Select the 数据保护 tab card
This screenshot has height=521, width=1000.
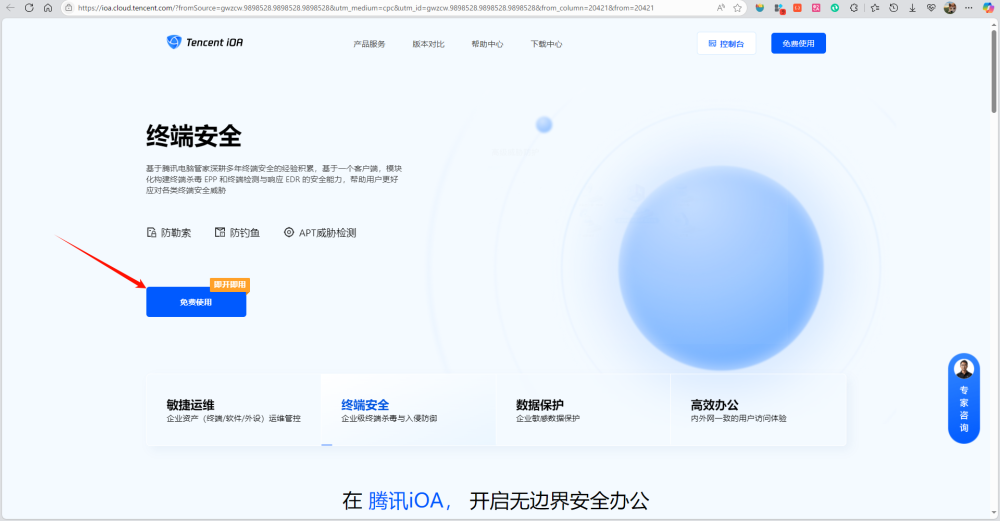(x=583, y=410)
